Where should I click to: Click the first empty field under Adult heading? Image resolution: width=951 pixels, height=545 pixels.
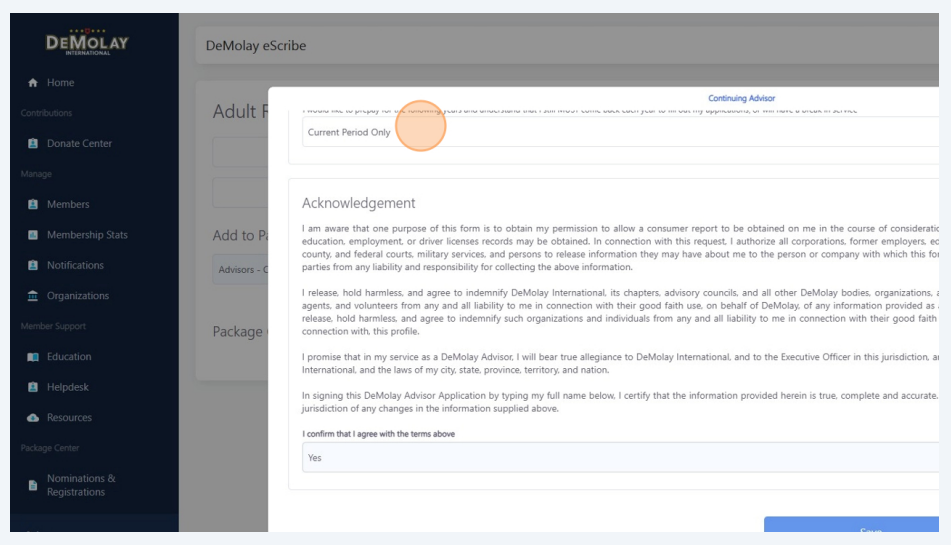point(240,152)
